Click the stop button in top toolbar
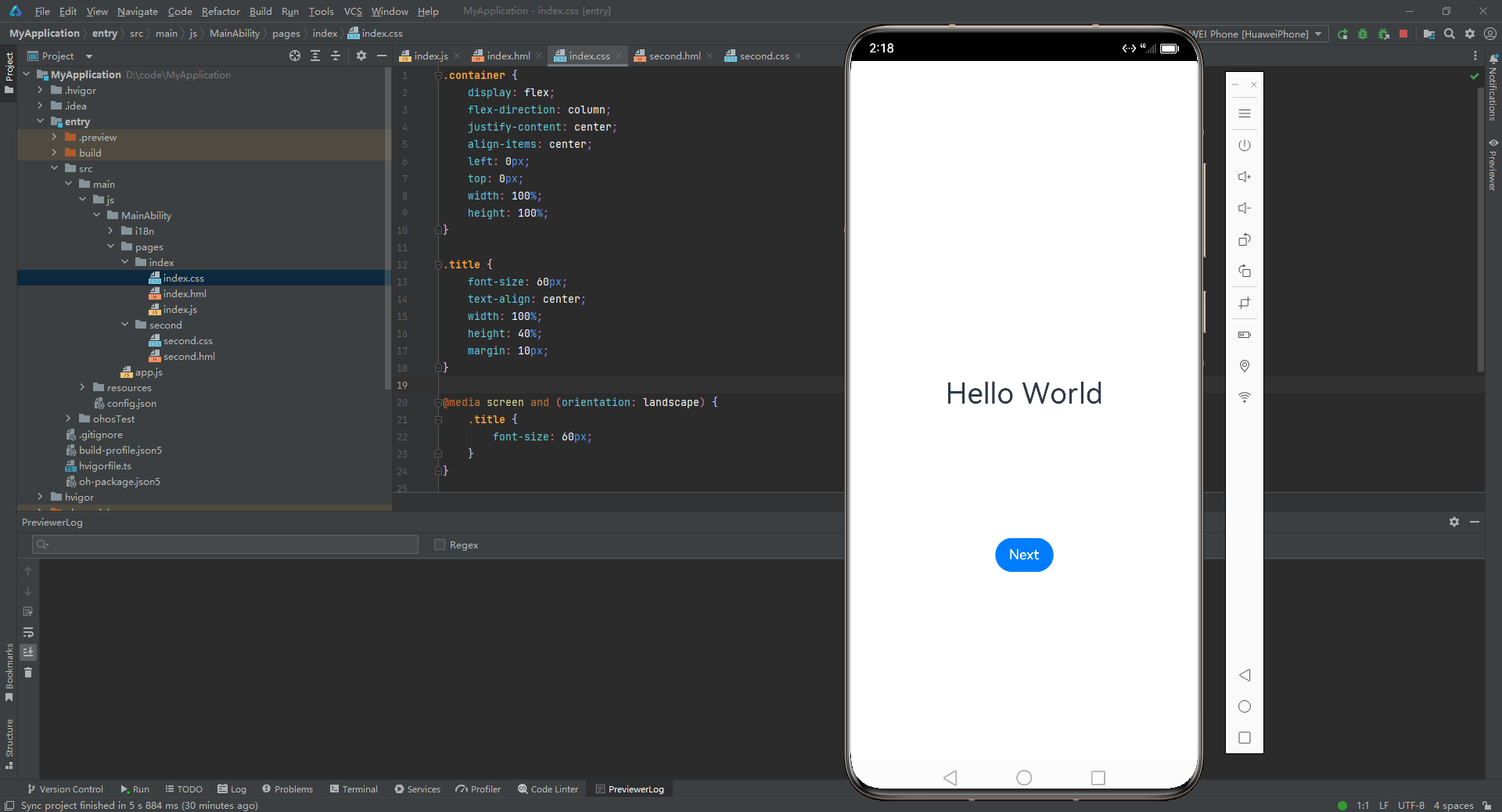This screenshot has width=1502, height=812. [1403, 34]
